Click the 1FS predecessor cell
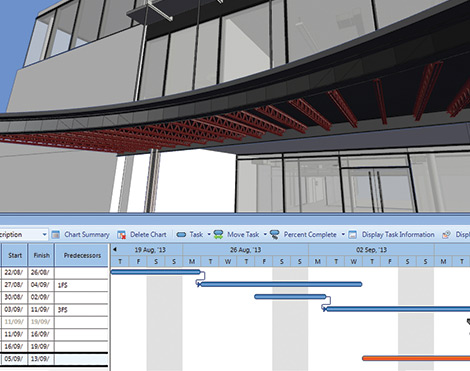 point(82,285)
